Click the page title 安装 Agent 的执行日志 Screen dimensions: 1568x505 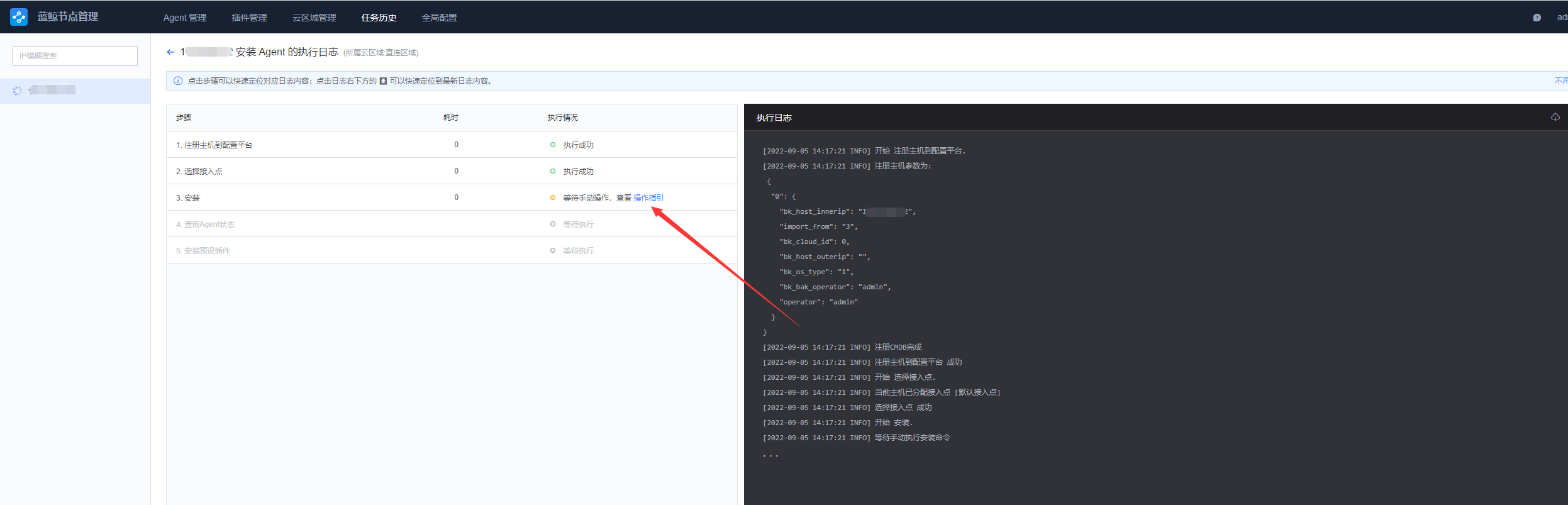coord(287,52)
